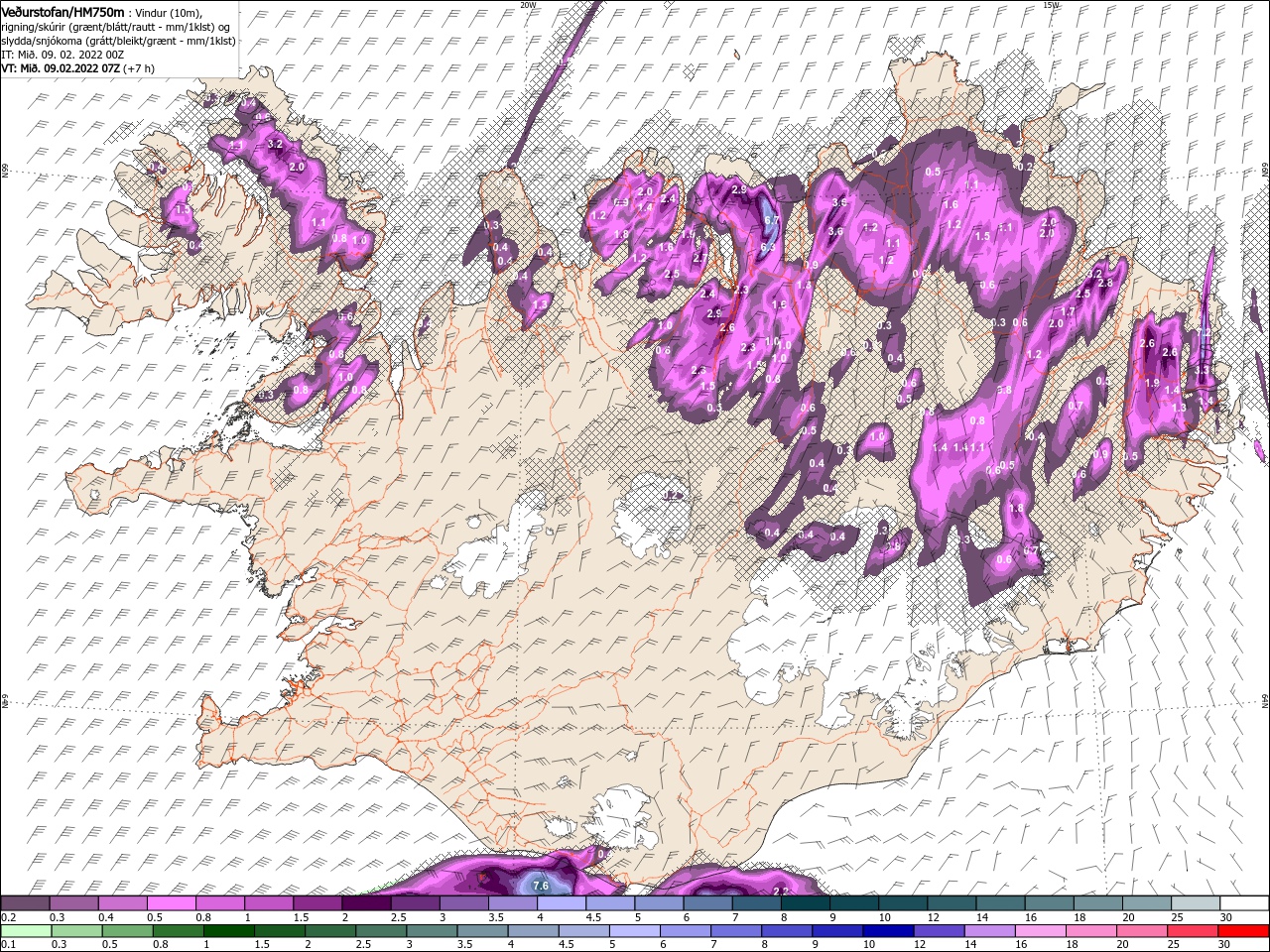Screen dimensions: 1270x952
Task: Click the '0.1' label on the rain scale
Action: click(8, 945)
